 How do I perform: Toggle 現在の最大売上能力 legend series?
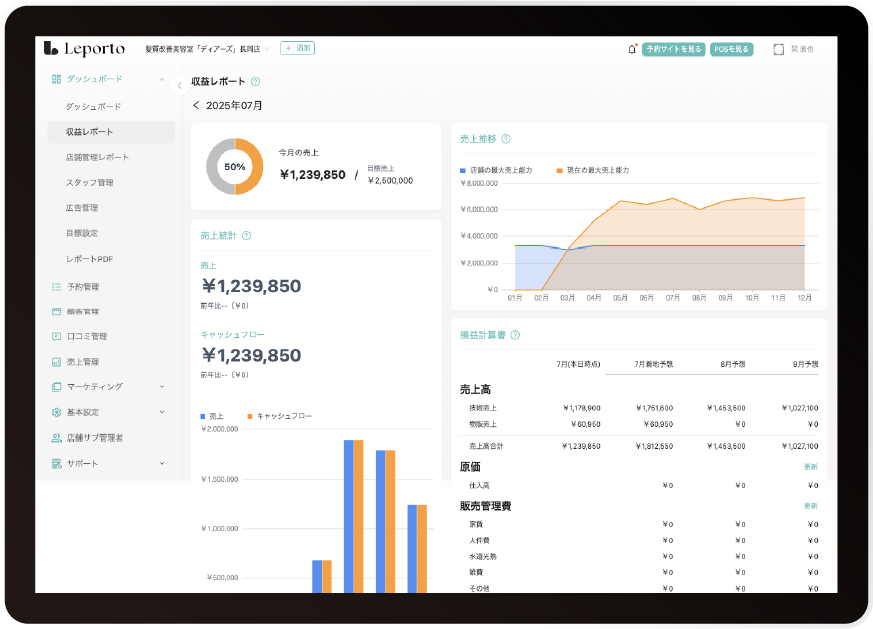[593, 170]
